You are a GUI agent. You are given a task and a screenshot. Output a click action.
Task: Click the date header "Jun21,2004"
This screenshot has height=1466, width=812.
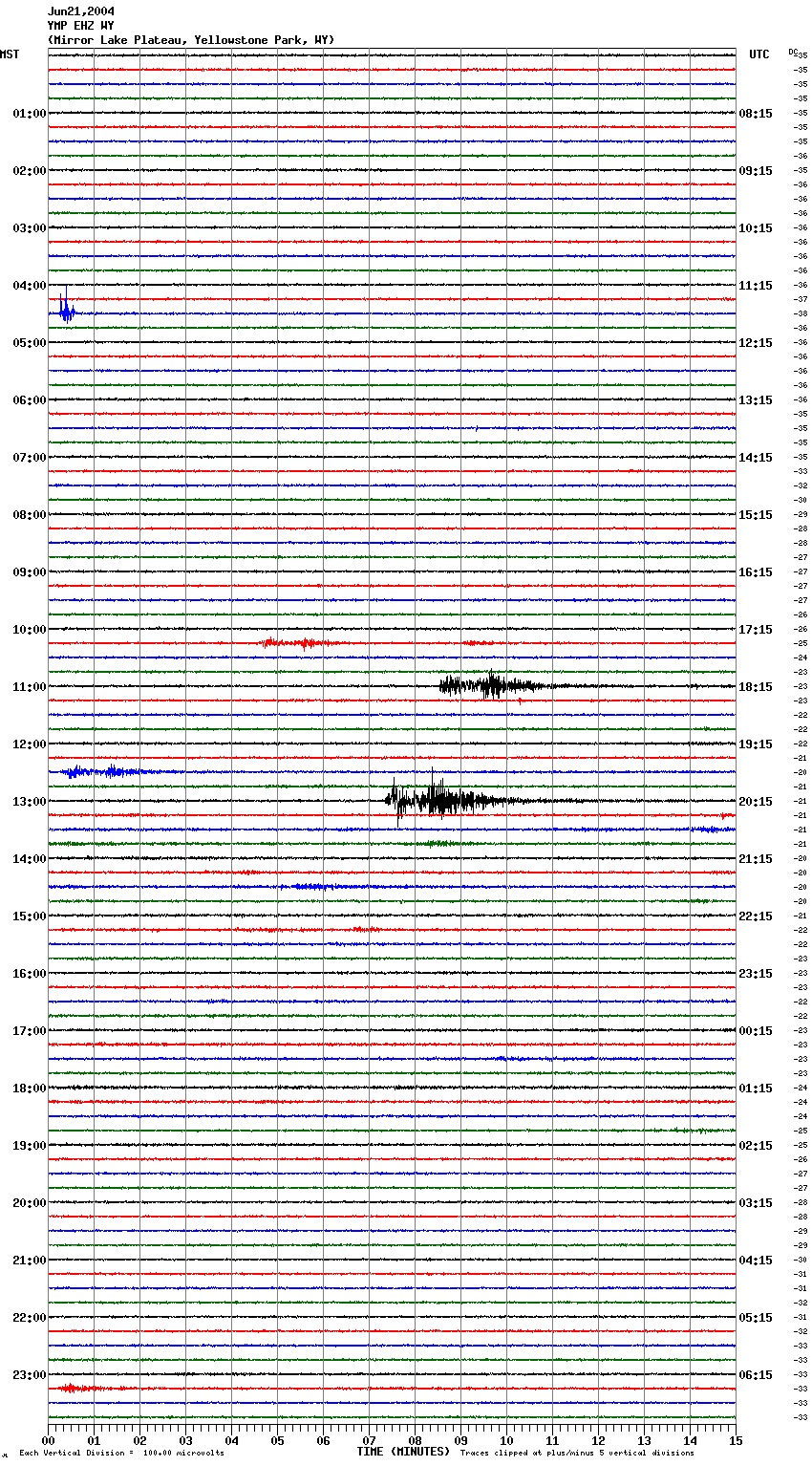pyautogui.click(x=80, y=11)
